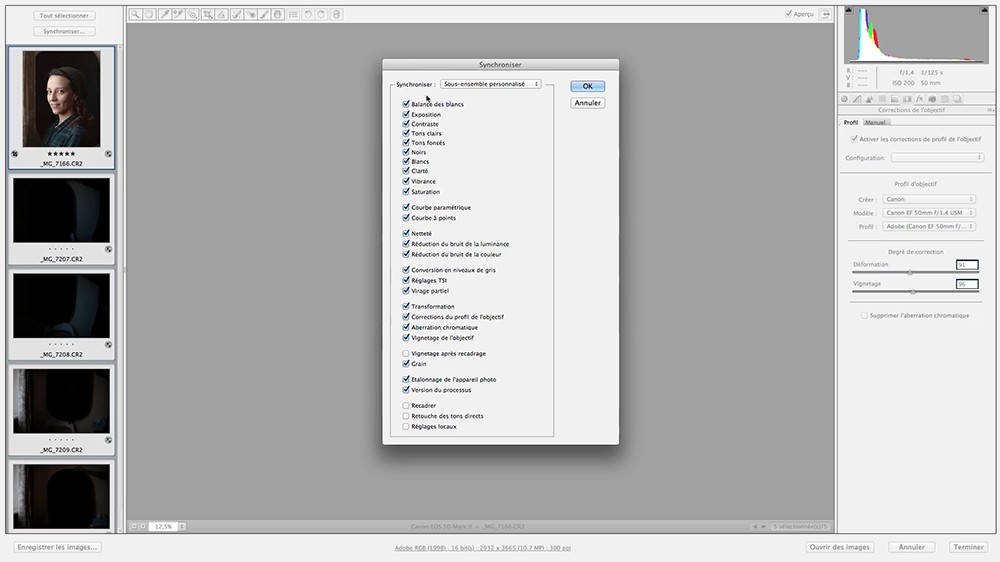Viewport: 1000px width, 562px height.
Task: Click the trash icon to mark for deletion
Action: tap(336, 14)
